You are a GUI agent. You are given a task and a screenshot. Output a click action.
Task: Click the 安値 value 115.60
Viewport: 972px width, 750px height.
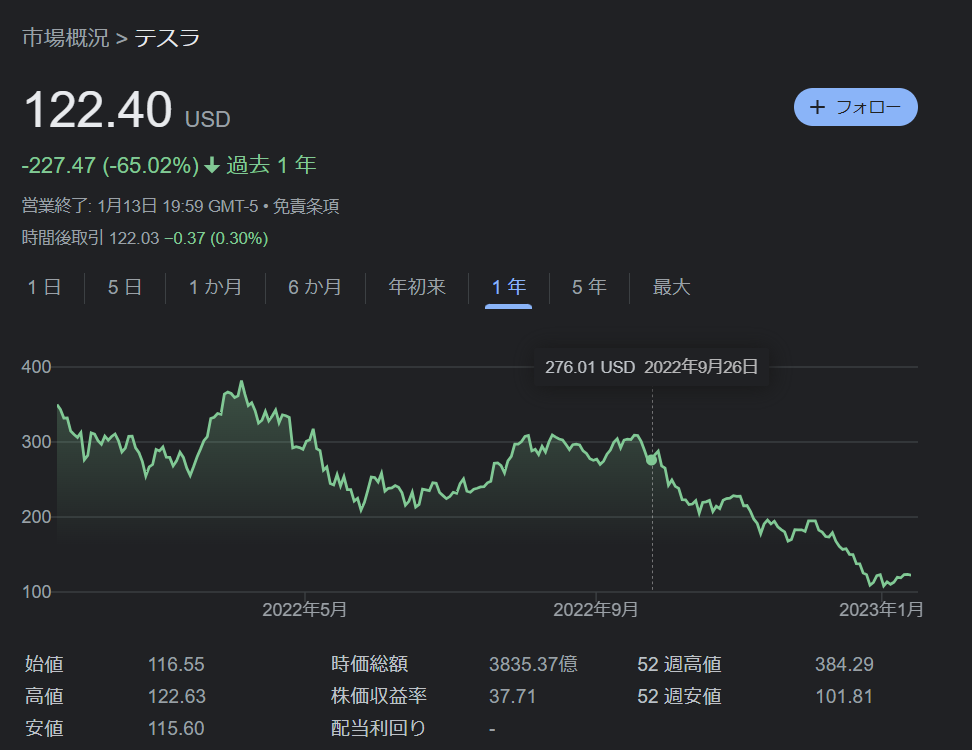coord(176,728)
